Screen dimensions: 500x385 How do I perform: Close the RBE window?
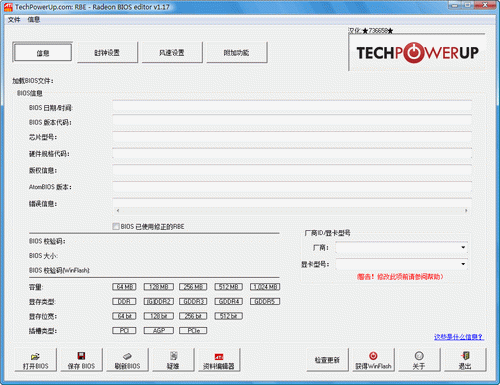pyautogui.click(x=484, y=5)
